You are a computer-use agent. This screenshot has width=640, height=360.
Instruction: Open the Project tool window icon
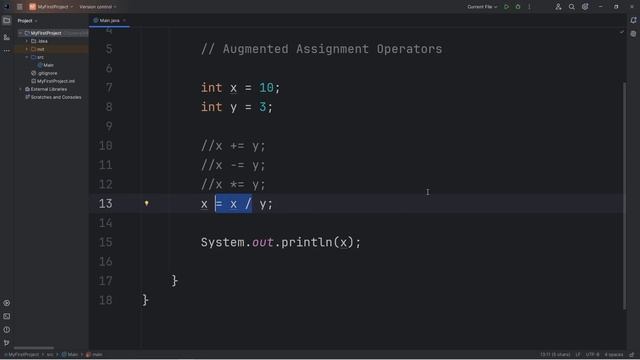(7, 20)
